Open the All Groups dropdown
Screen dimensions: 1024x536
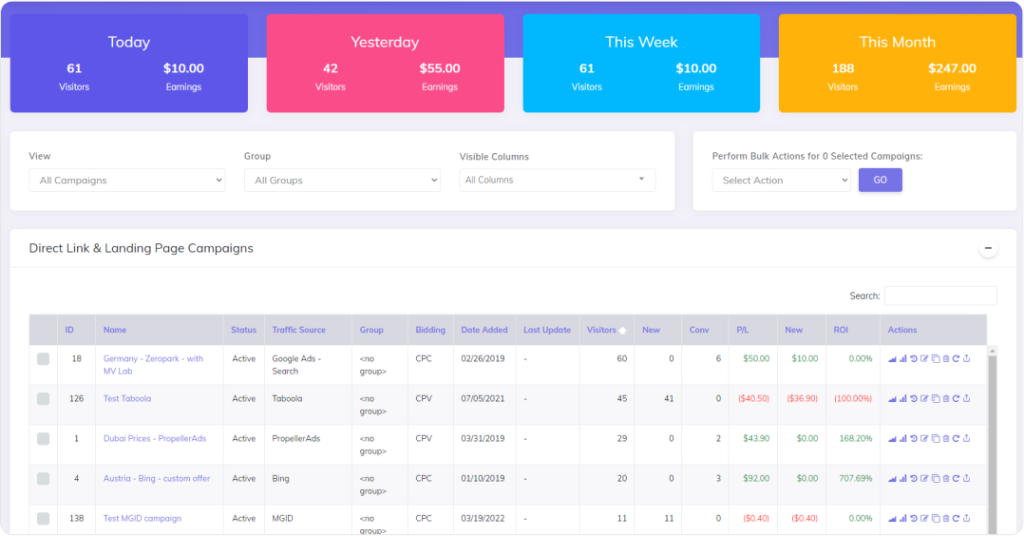coord(342,180)
